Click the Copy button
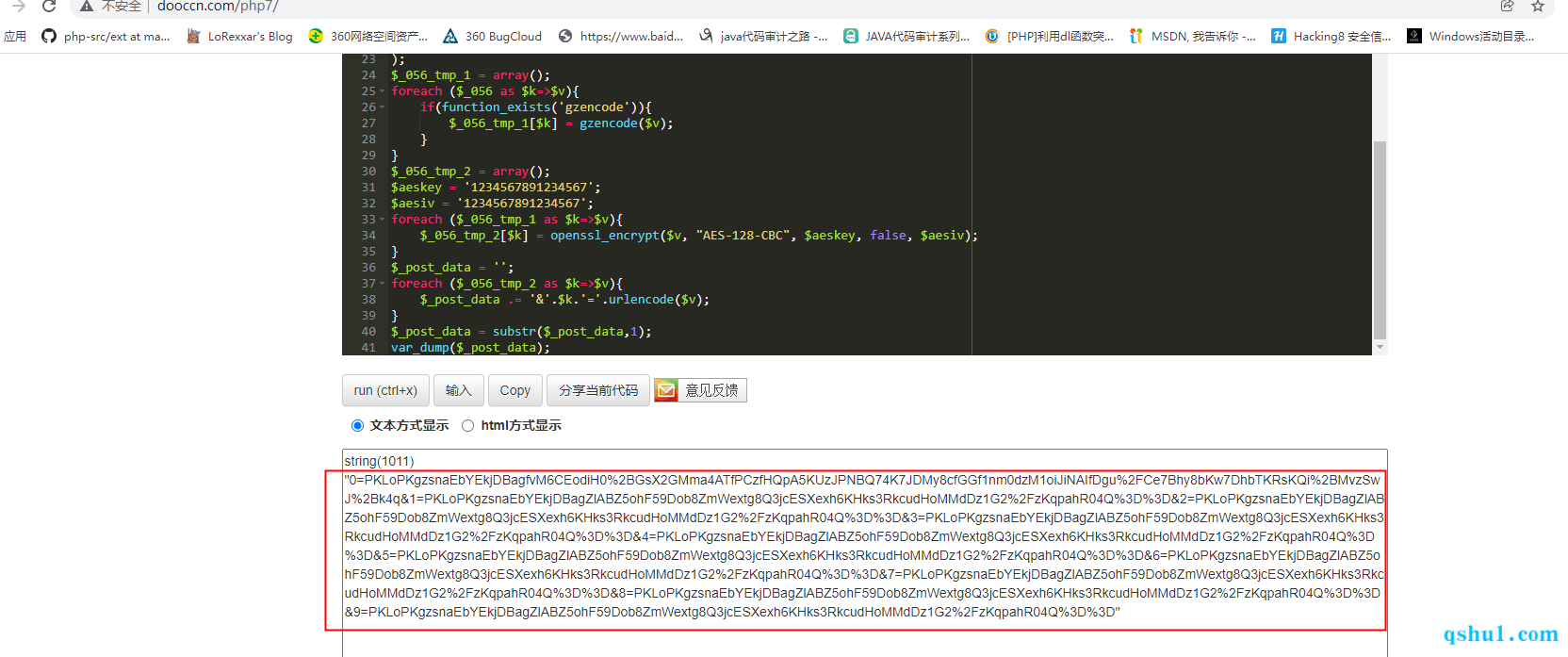 tap(514, 390)
